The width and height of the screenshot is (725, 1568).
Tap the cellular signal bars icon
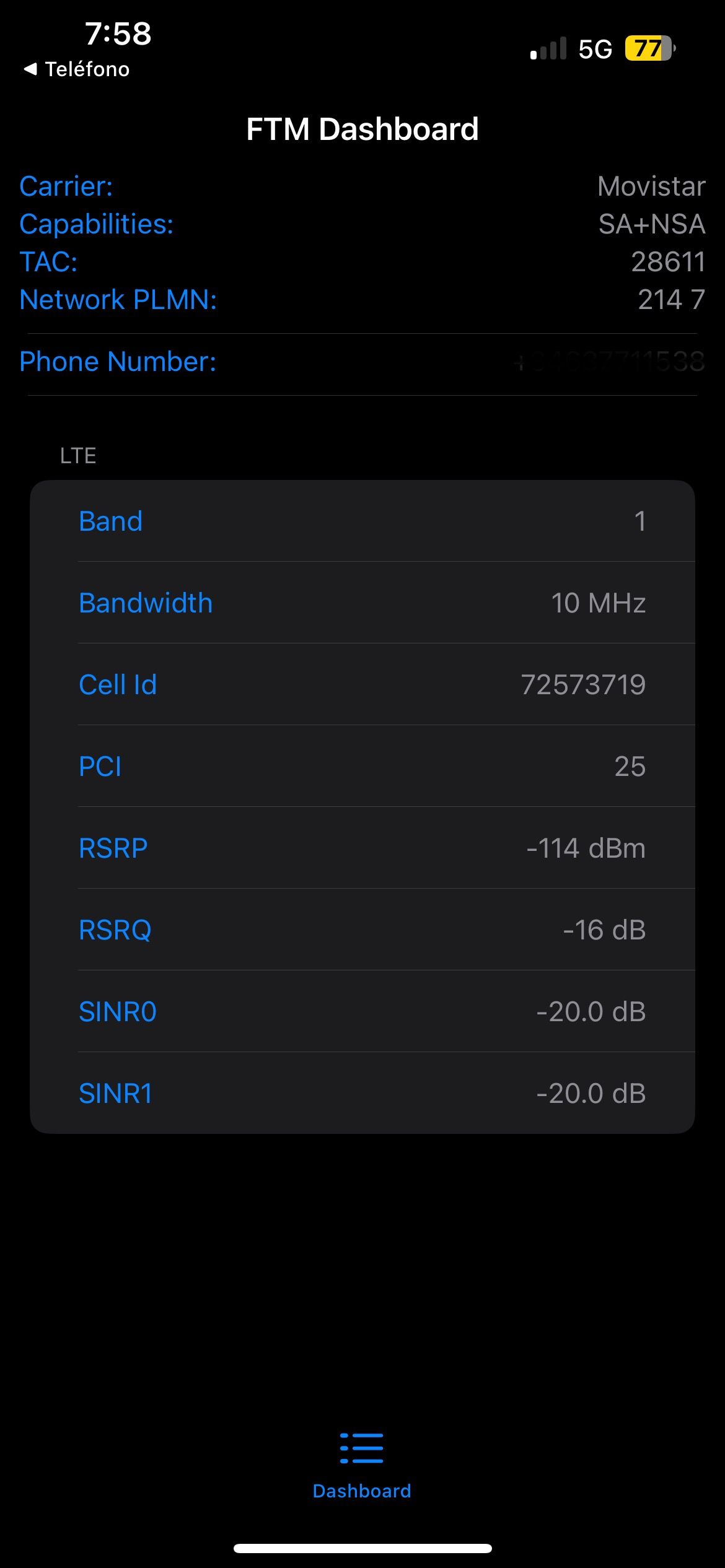click(x=548, y=48)
